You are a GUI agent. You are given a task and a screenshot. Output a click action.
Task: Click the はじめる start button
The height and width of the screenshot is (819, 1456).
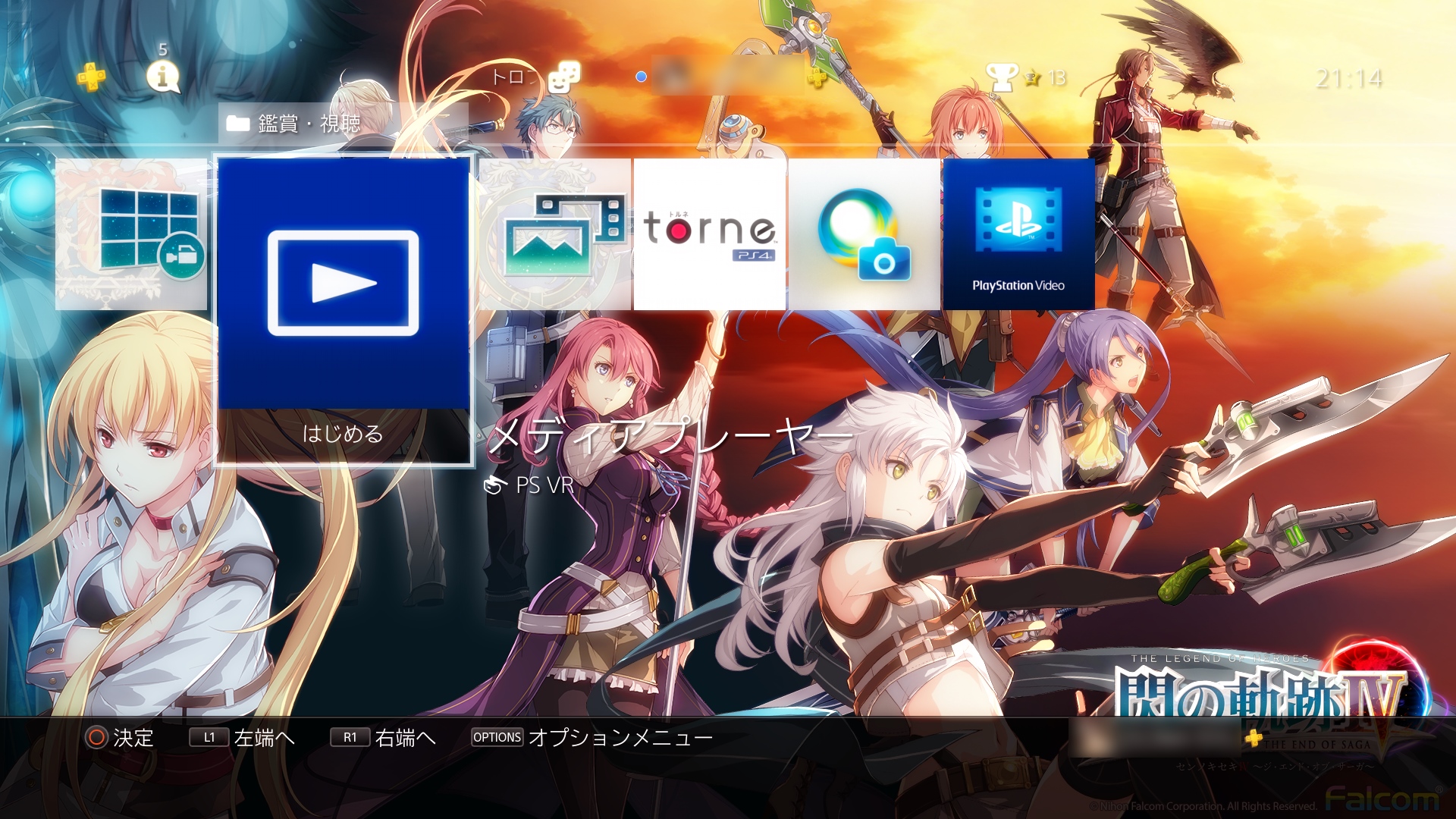tap(344, 434)
